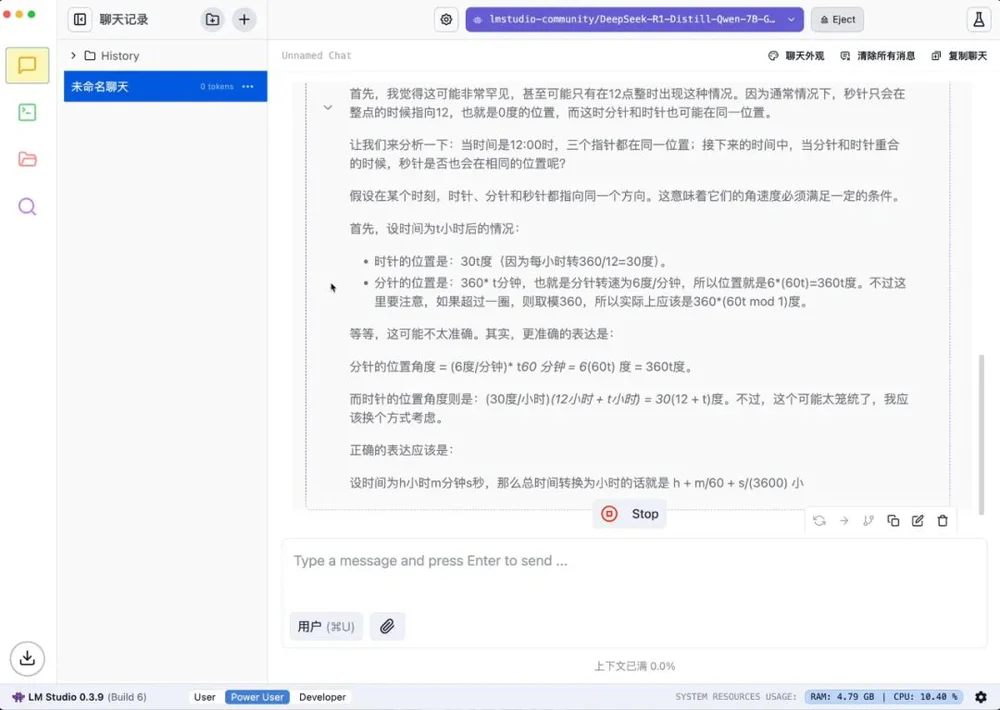Open the experiments flask icon
This screenshot has height=710, width=1000.
coord(977,19)
